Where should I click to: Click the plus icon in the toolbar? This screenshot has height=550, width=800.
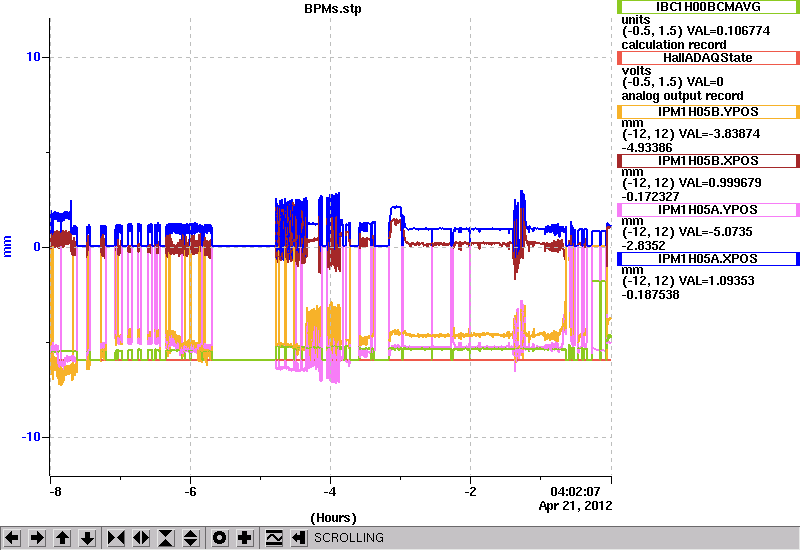coord(245,538)
